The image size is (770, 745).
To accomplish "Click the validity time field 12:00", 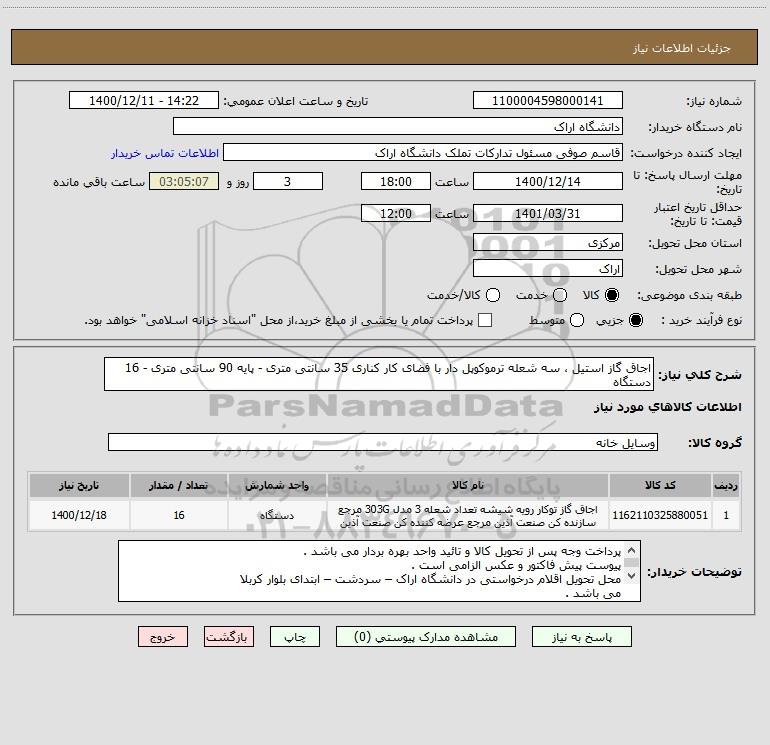I will [x=396, y=213].
